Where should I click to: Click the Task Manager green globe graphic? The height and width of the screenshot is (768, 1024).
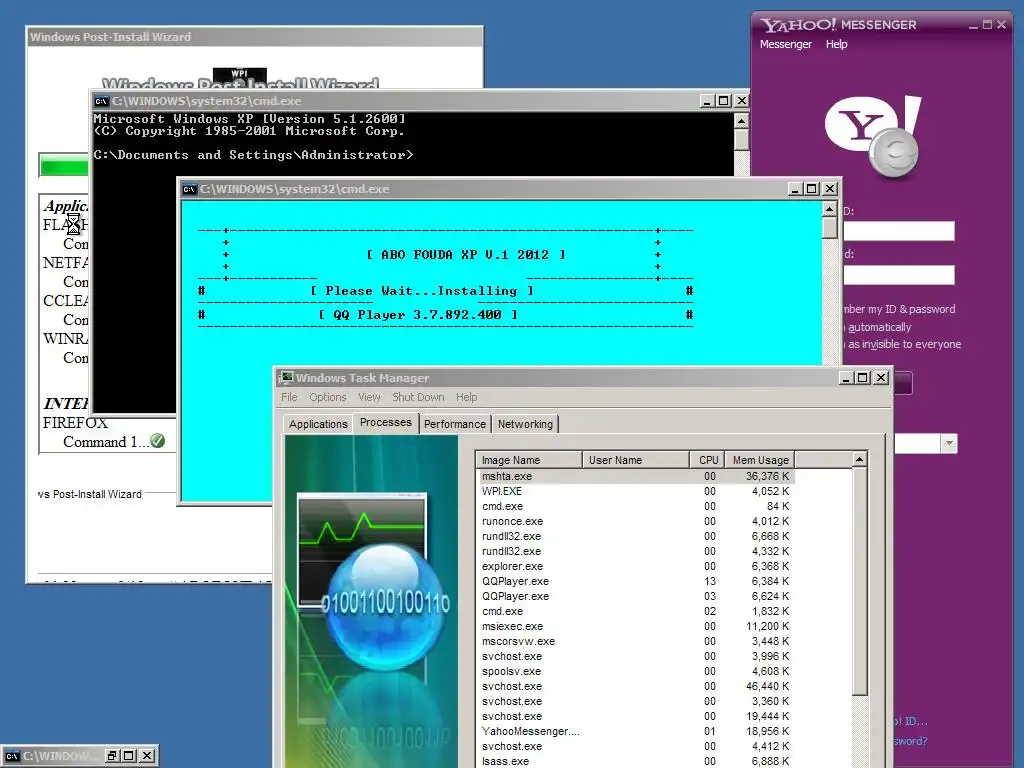(x=385, y=607)
